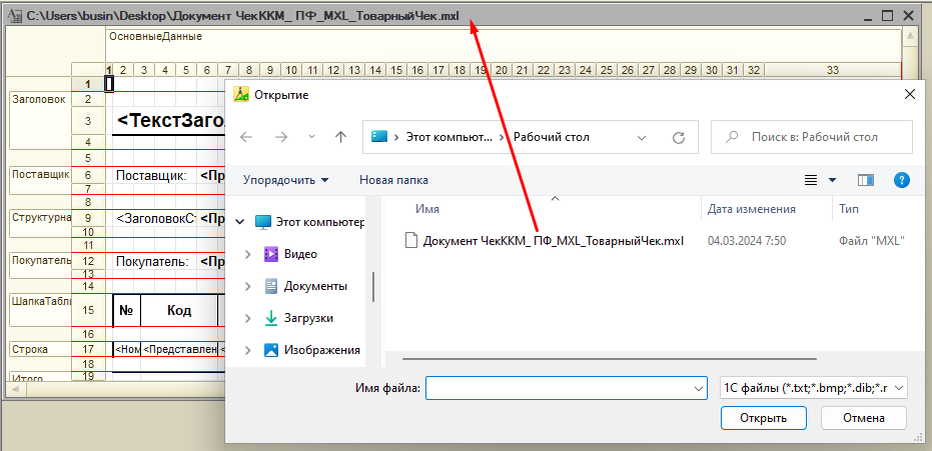This screenshot has height=451, width=932.
Task: Expand the Изображения folder node
Action: [x=248, y=351]
